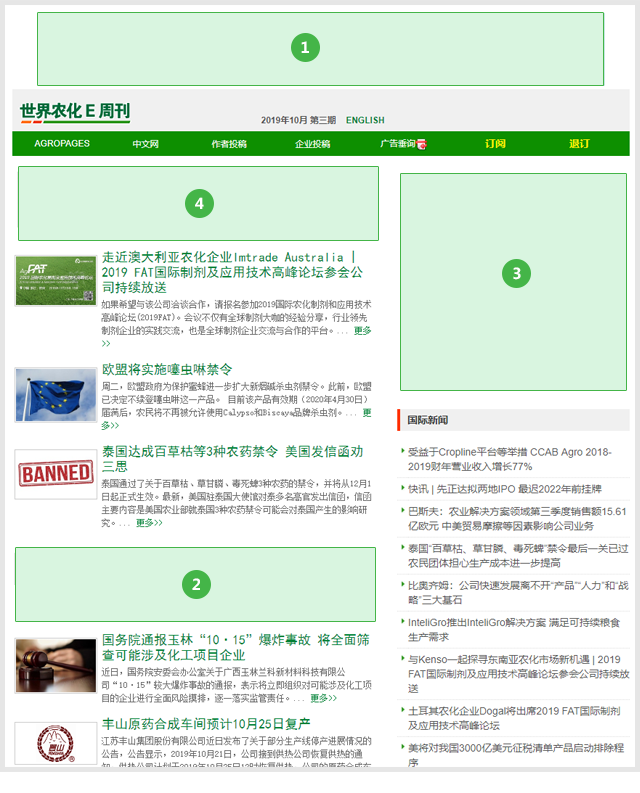Open the 比奥齐姆 三大基石 news item
This screenshot has width=640, height=793.
[x=518, y=593]
